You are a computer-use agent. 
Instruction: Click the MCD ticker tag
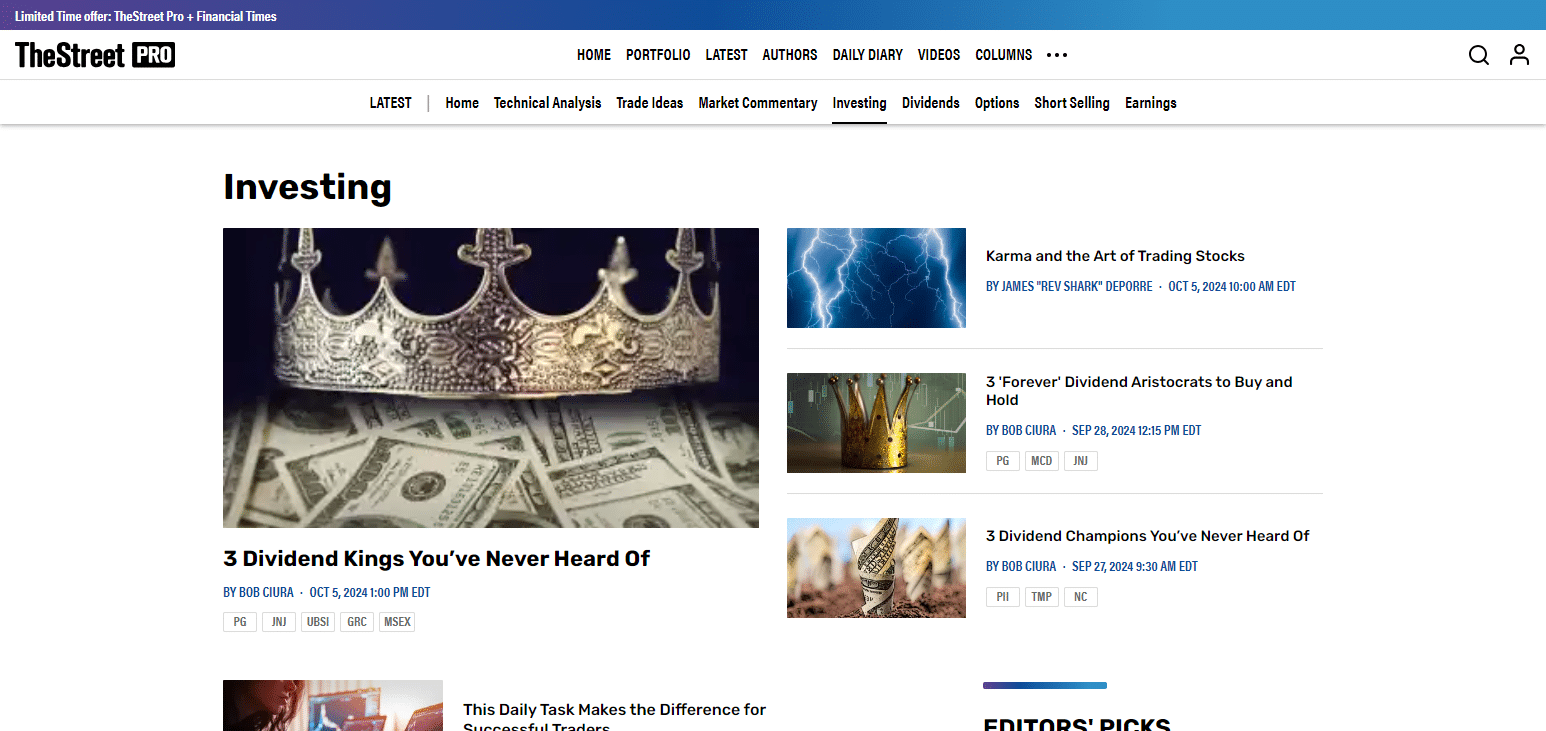coord(1042,461)
